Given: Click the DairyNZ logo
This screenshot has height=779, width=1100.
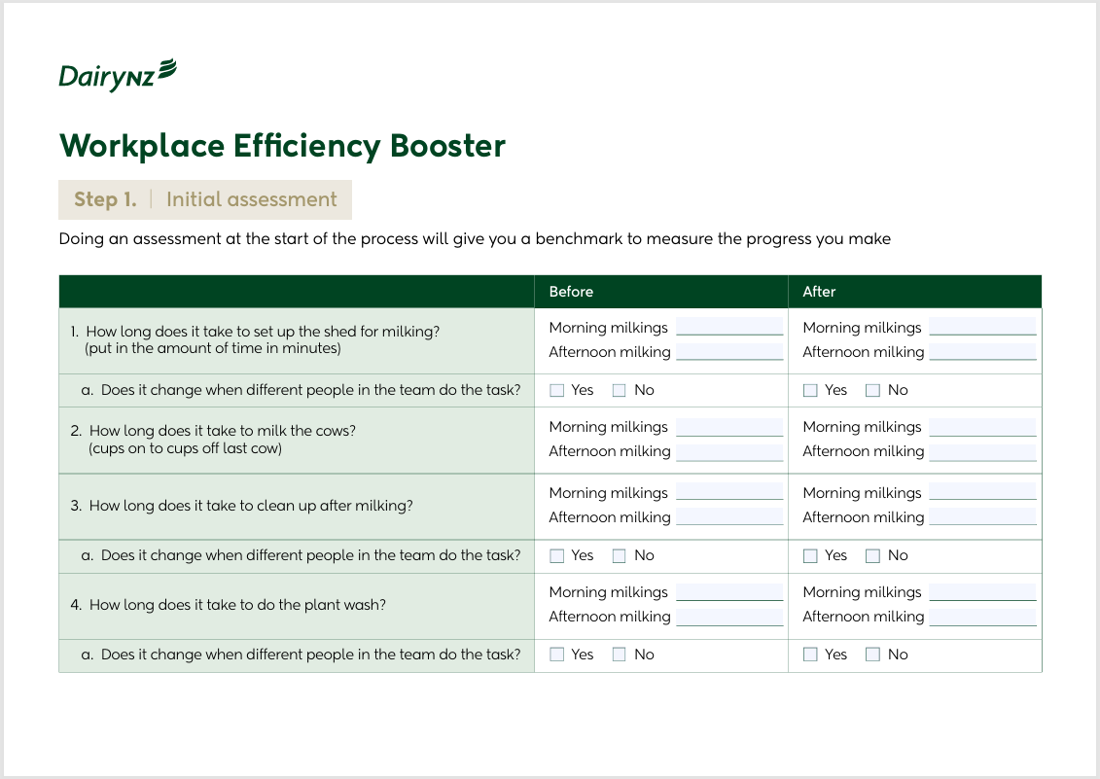Looking at the screenshot, I should click(117, 75).
